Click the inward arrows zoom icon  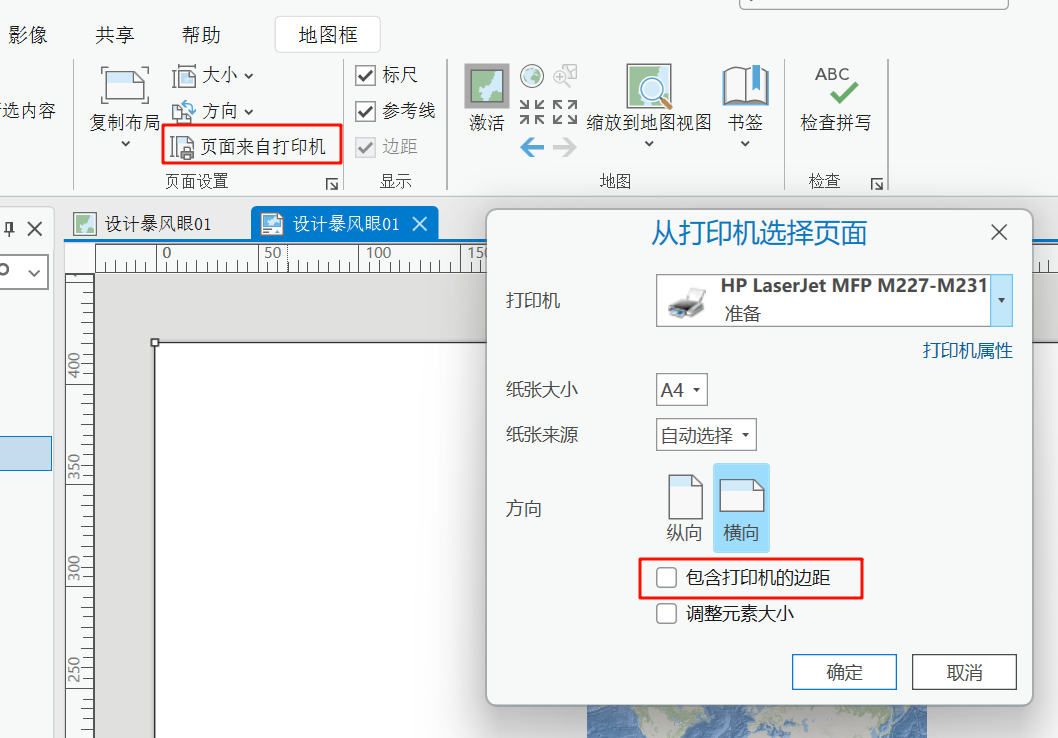pos(532,112)
